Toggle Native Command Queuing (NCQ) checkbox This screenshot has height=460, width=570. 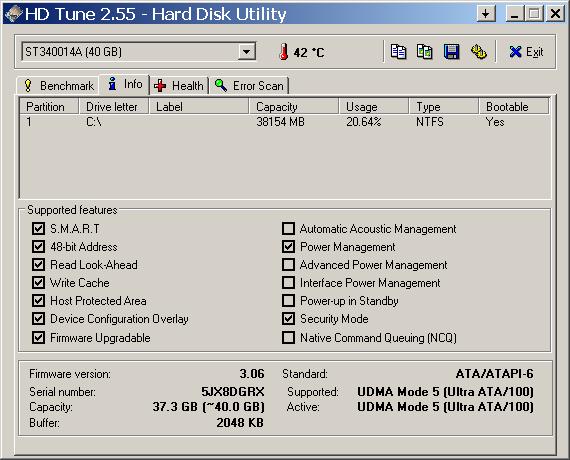click(288, 337)
